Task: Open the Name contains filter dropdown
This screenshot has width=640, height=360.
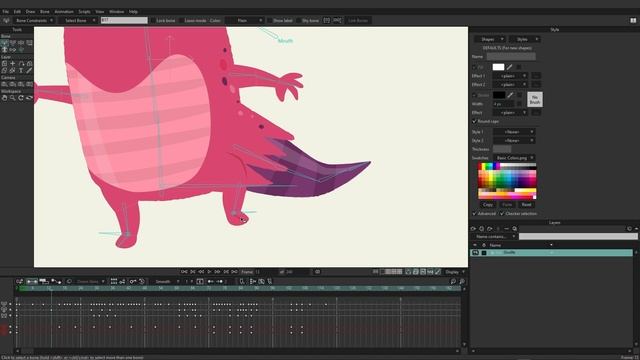Action: click(494, 236)
